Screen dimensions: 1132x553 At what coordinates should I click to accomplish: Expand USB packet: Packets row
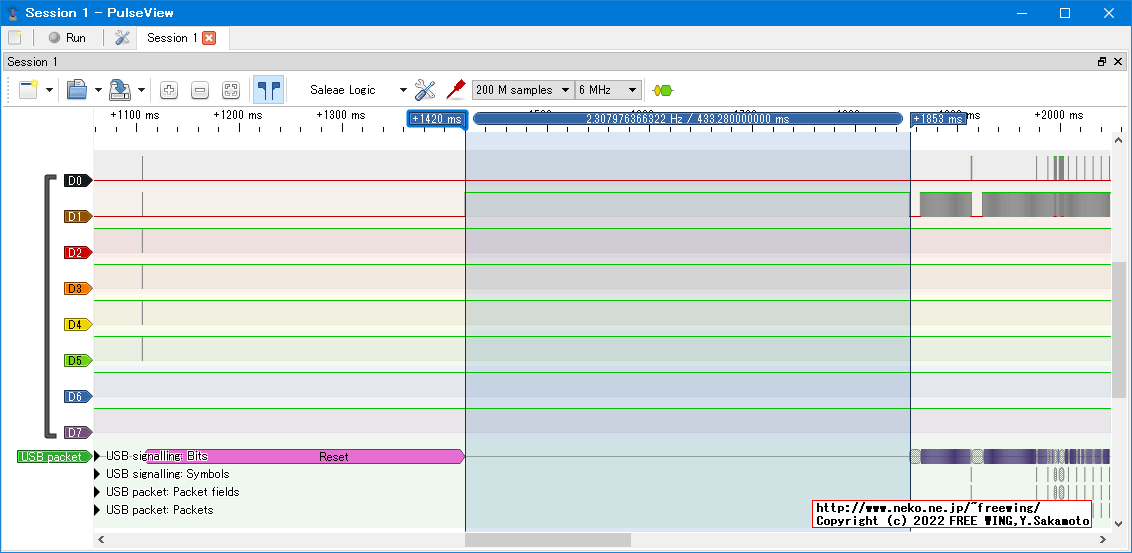[98, 510]
